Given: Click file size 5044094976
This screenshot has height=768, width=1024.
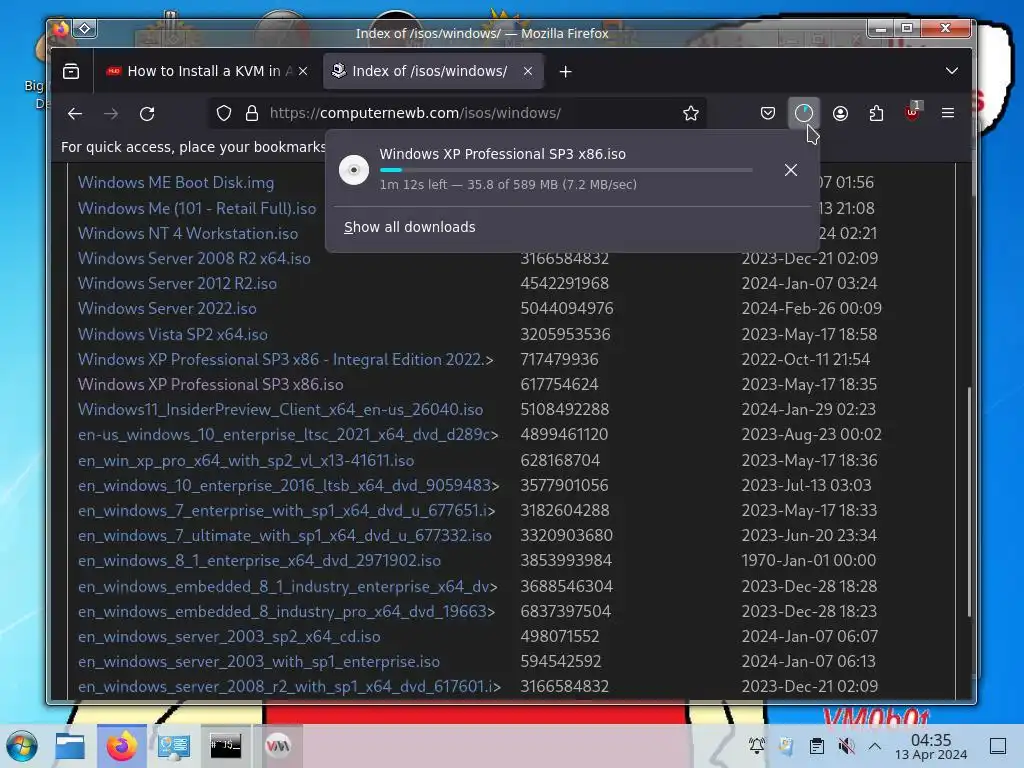Looking at the screenshot, I should click(567, 308).
